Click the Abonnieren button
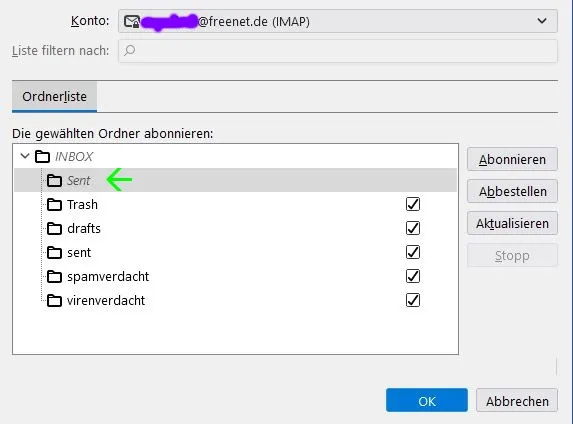 (512, 159)
